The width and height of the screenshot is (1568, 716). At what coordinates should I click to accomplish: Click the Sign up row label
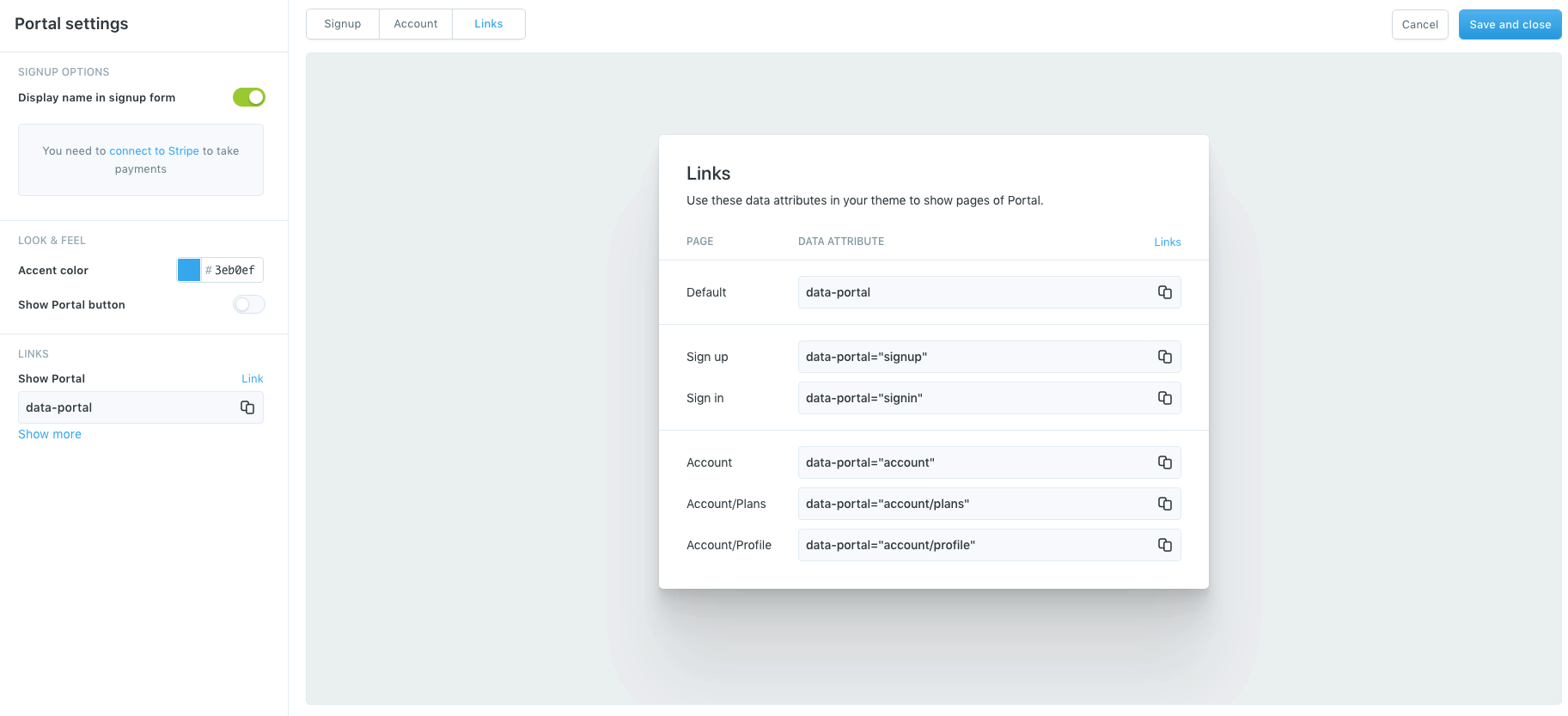click(x=707, y=357)
